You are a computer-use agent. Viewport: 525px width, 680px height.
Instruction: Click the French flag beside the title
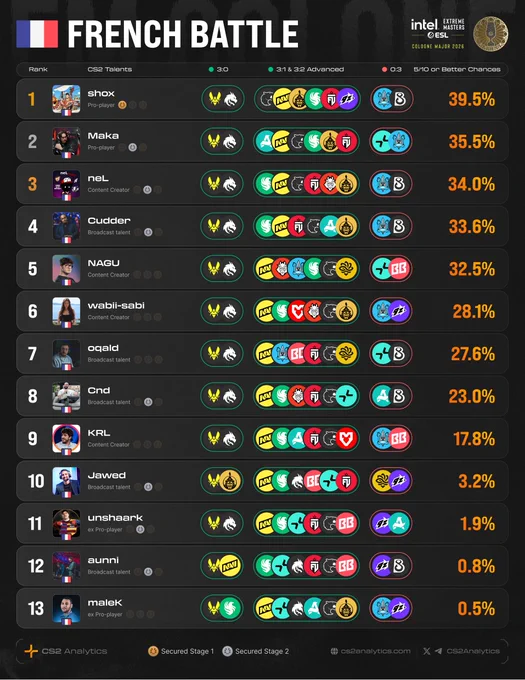tap(37, 34)
